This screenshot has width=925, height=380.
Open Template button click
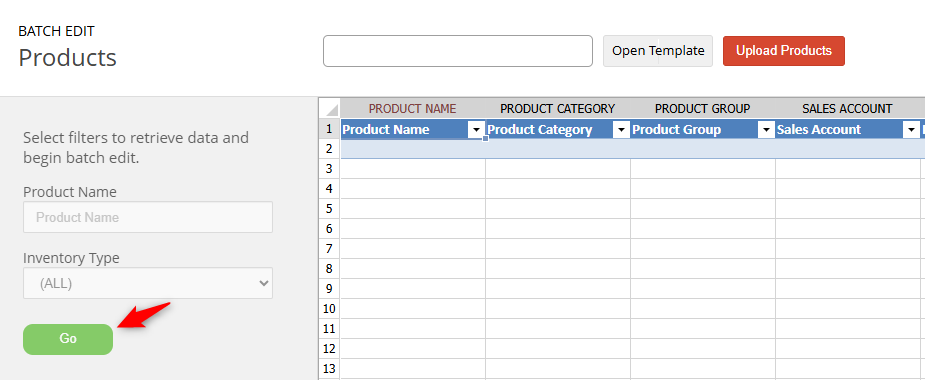[x=658, y=51]
